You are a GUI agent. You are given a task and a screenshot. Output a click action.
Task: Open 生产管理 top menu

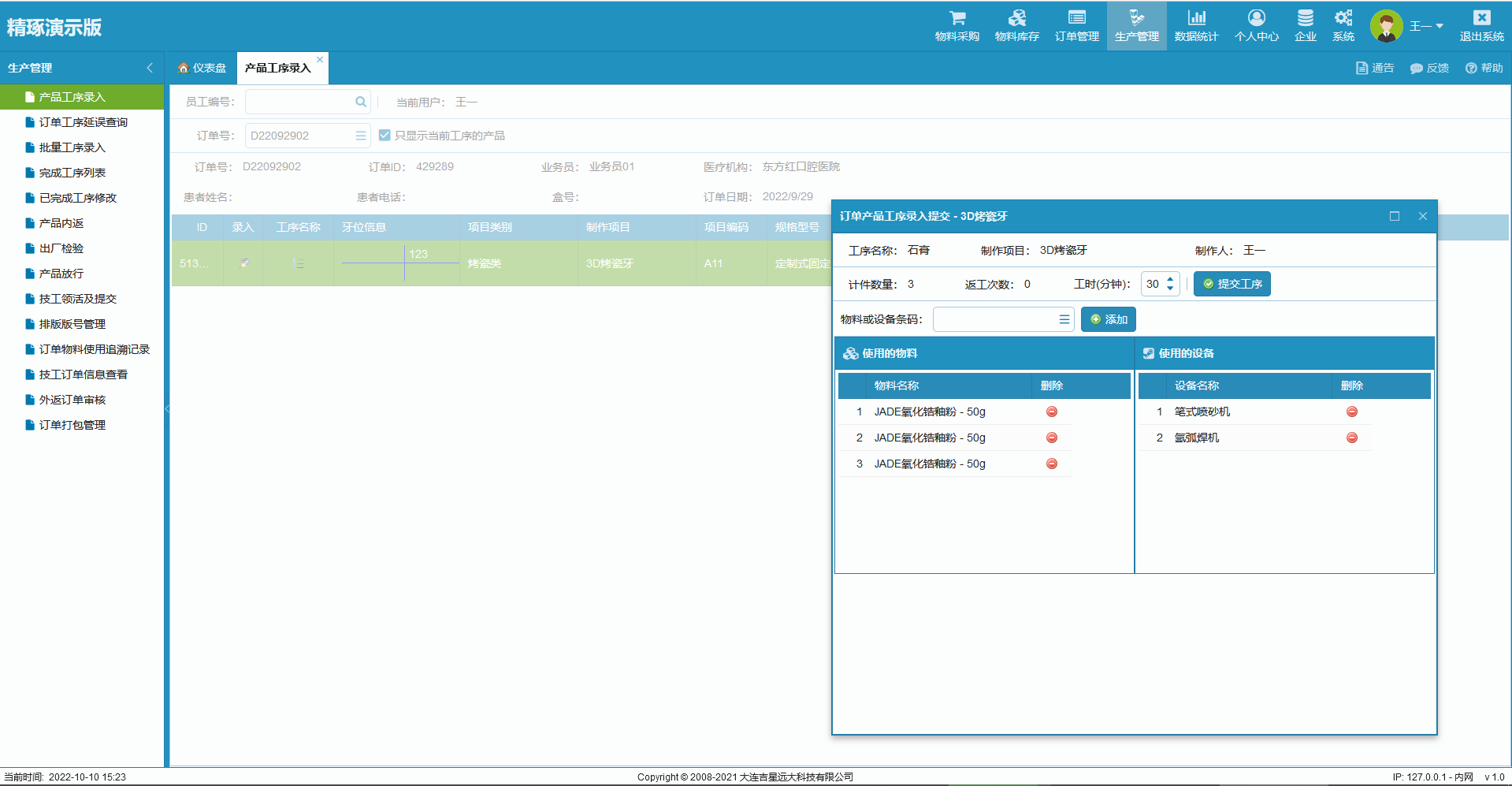[x=1136, y=26]
